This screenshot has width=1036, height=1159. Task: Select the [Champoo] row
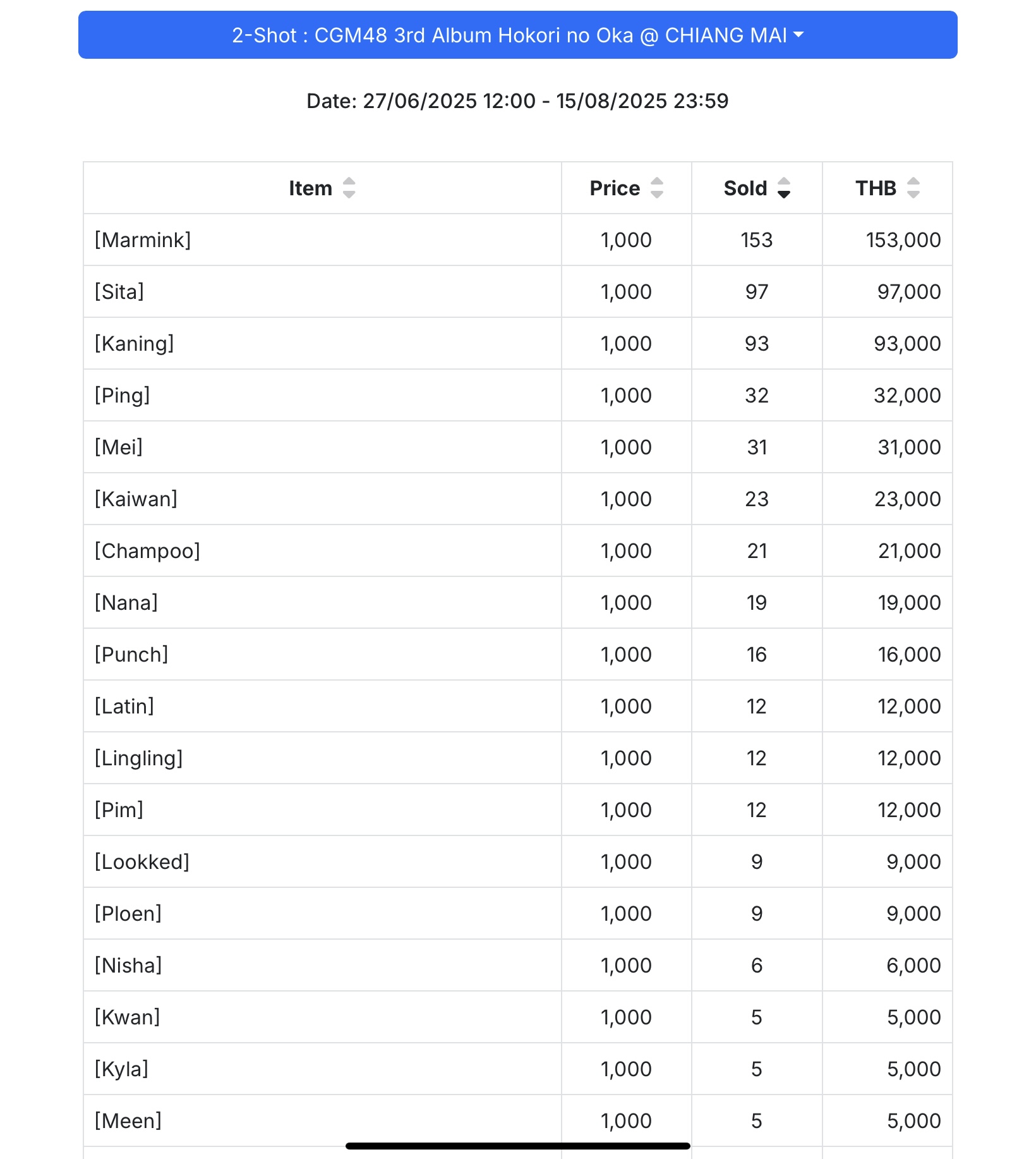point(517,551)
